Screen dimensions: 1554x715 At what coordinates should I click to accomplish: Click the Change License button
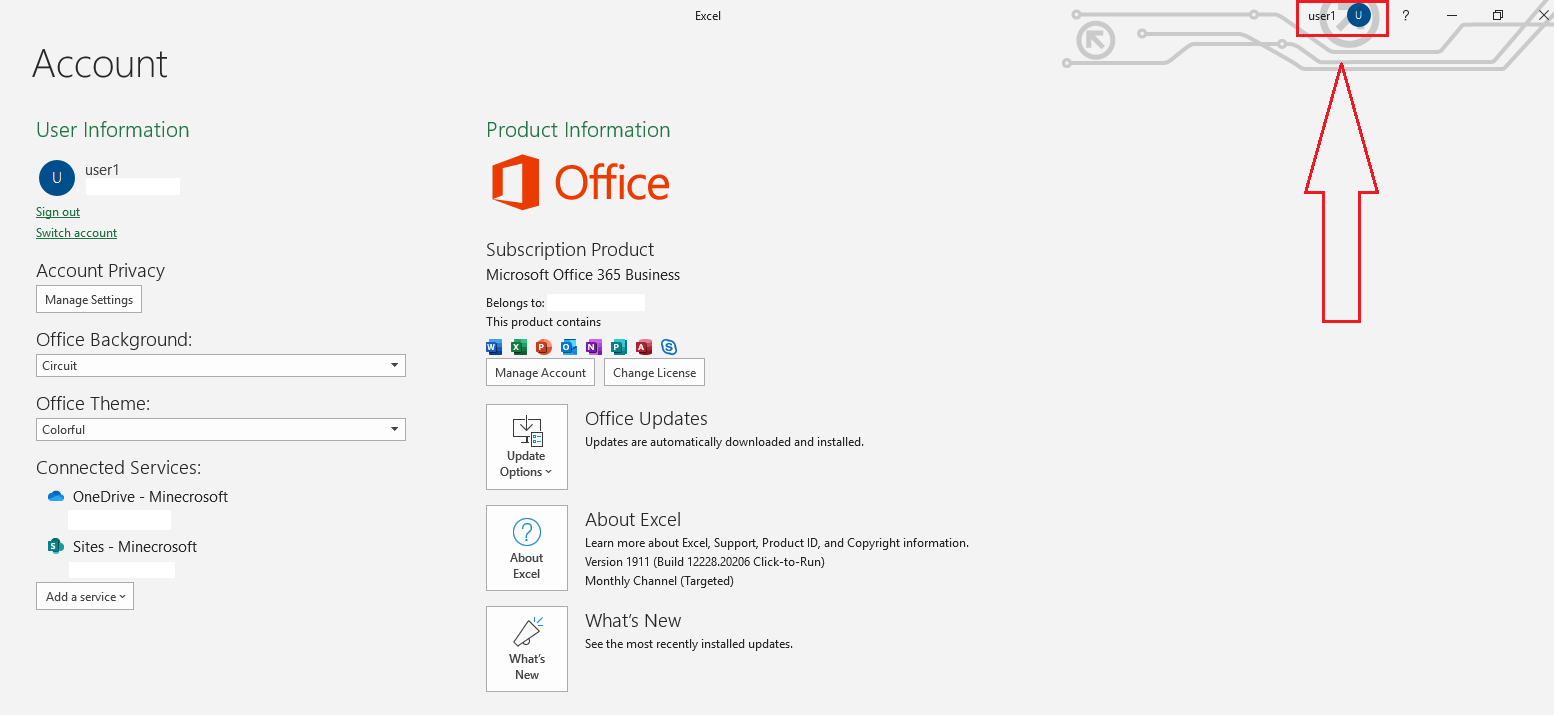[x=655, y=372]
